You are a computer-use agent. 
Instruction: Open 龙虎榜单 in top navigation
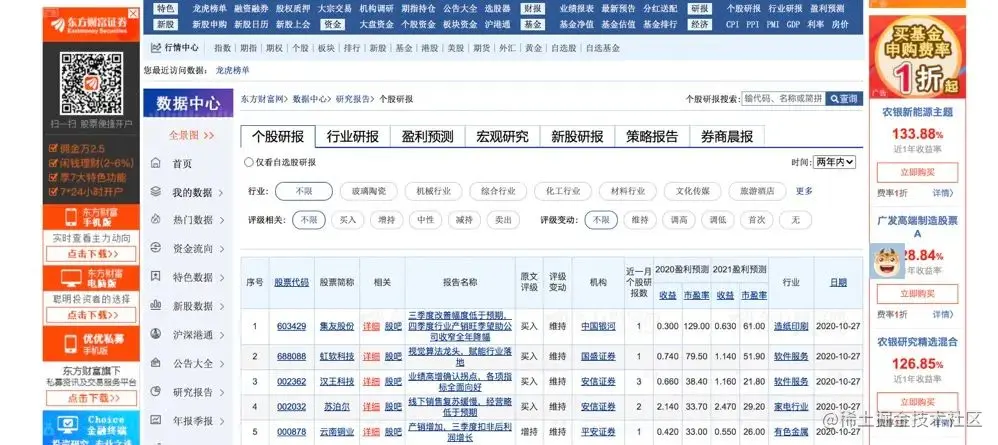pyautogui.click(x=209, y=9)
